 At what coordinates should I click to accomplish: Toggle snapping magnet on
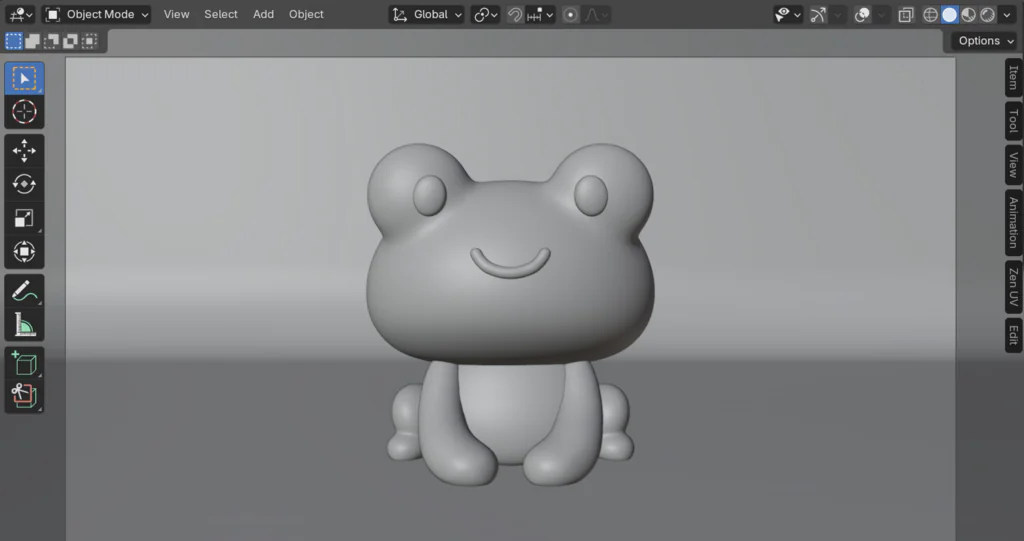pyautogui.click(x=515, y=14)
